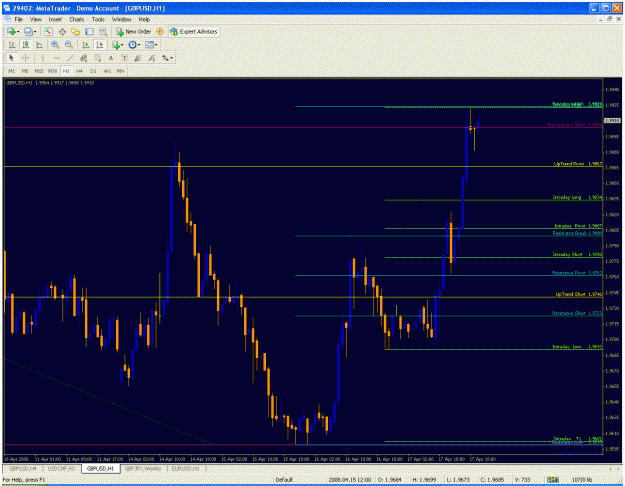Switch chart to Candlesticks mode
Image resolution: width=625 pixels, height=486 pixels.
pyautogui.click(x=26, y=45)
